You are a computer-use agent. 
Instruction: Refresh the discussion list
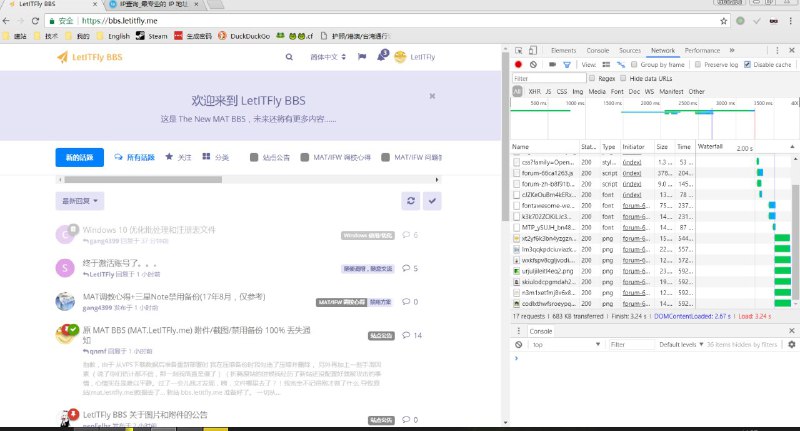tap(411, 201)
